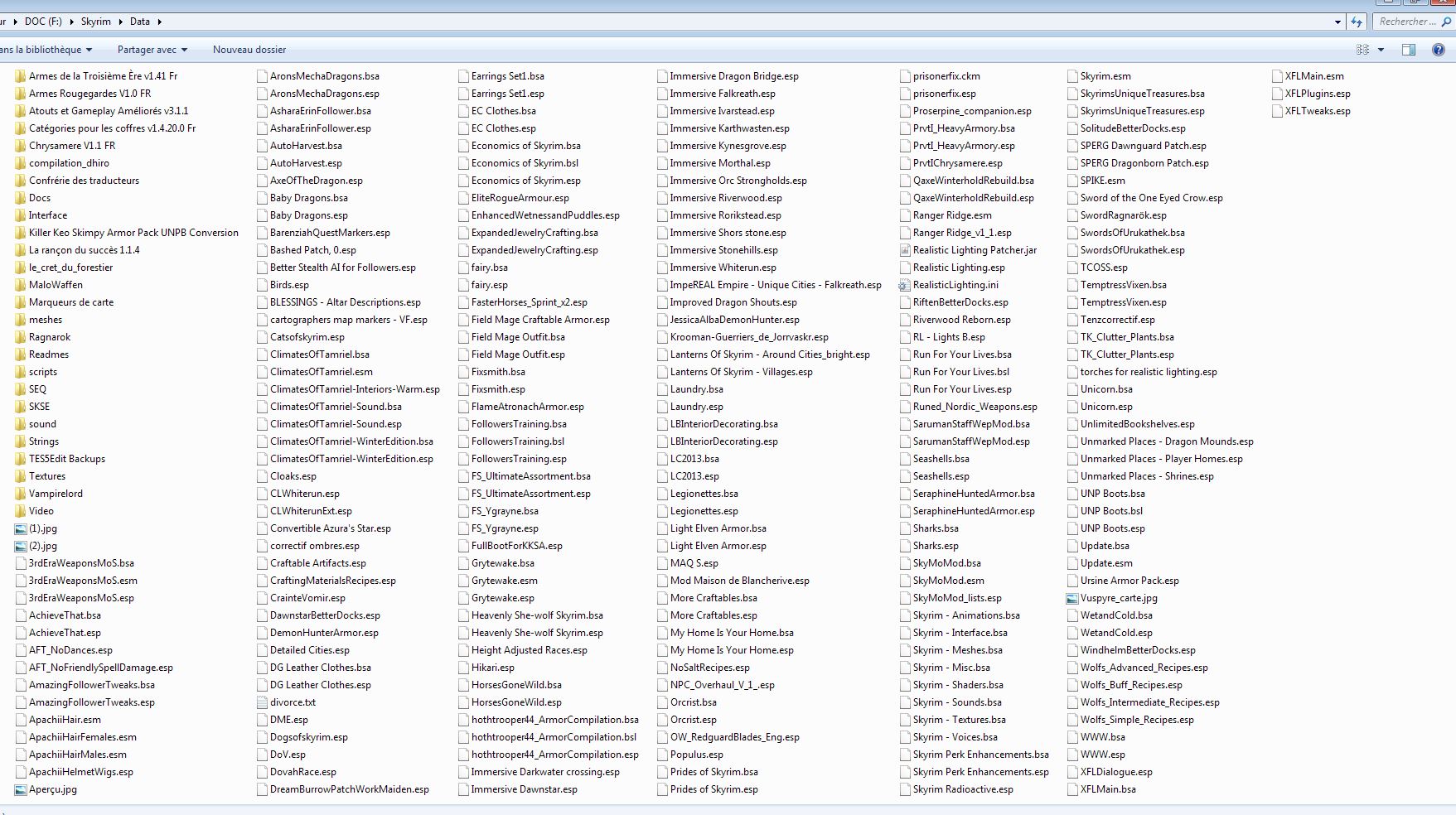The height and width of the screenshot is (815, 1456).
Task: Open the bibliothèque dropdown menu
Action: [46, 50]
